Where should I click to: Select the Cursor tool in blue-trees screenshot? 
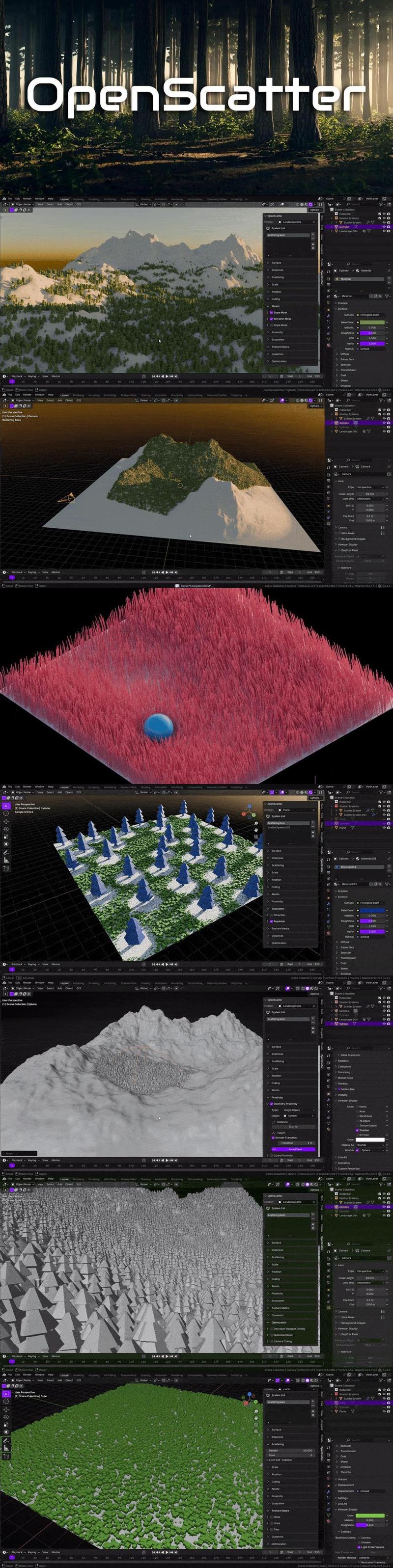(x=5, y=814)
